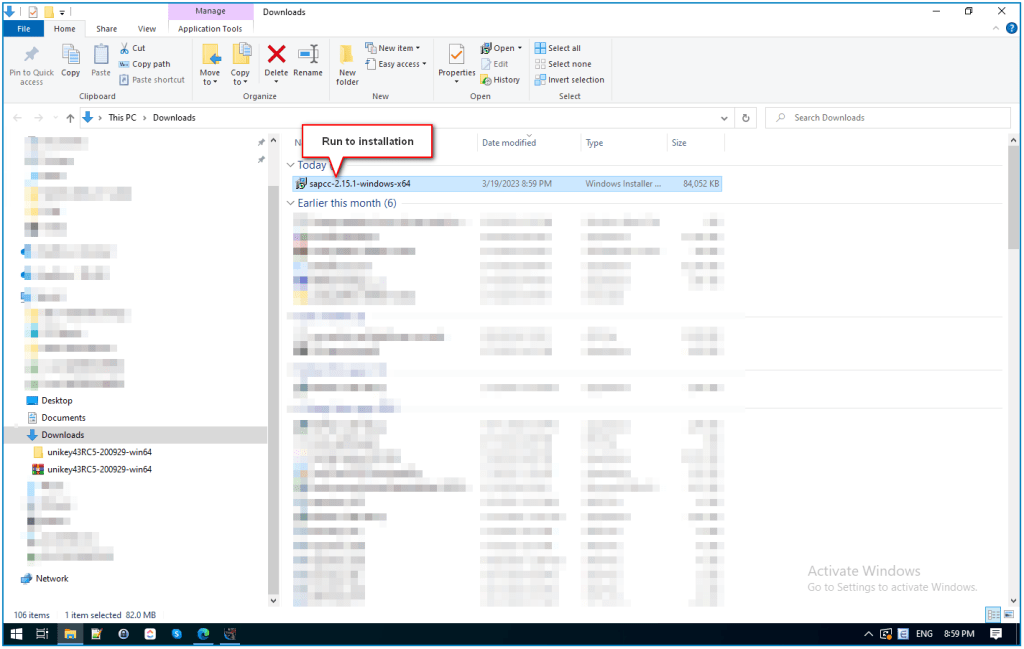Open the File menu tab

tap(23, 29)
